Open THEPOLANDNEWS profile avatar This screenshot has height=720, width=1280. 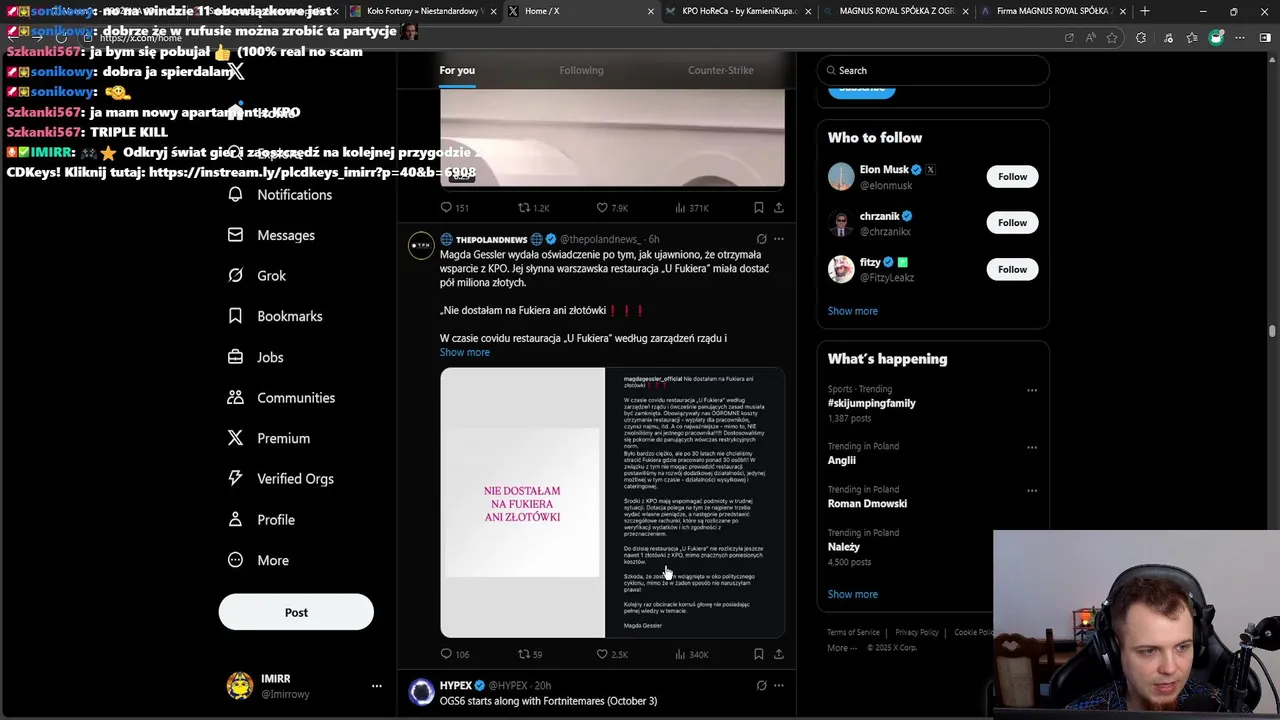[x=421, y=245]
